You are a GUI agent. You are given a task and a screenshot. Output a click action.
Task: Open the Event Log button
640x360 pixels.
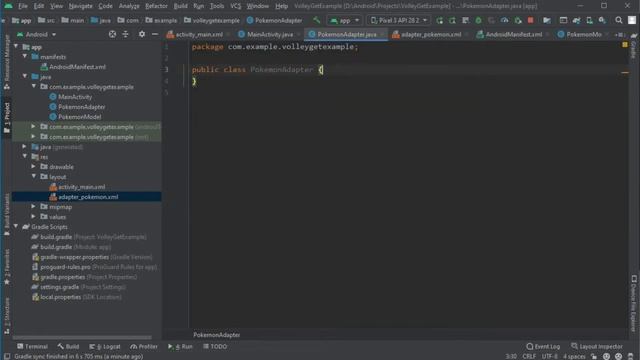[543, 347]
